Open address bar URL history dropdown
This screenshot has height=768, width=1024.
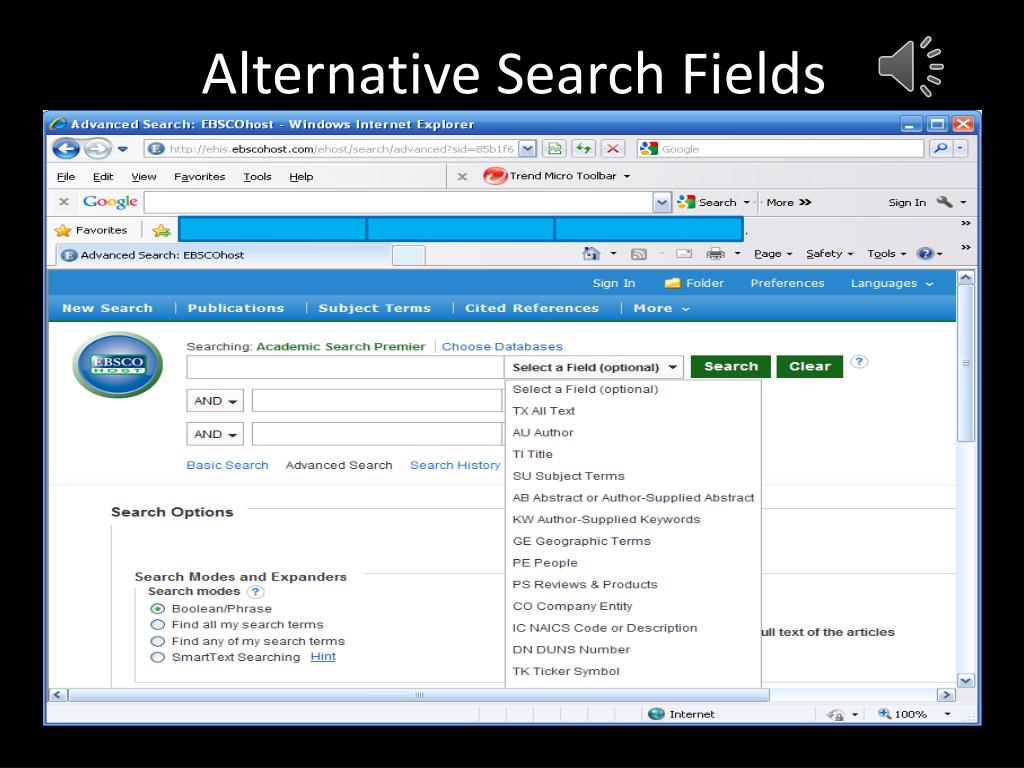528,149
